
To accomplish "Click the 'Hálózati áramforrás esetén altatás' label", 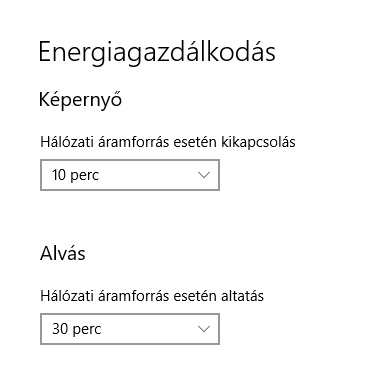I will [152, 296].
